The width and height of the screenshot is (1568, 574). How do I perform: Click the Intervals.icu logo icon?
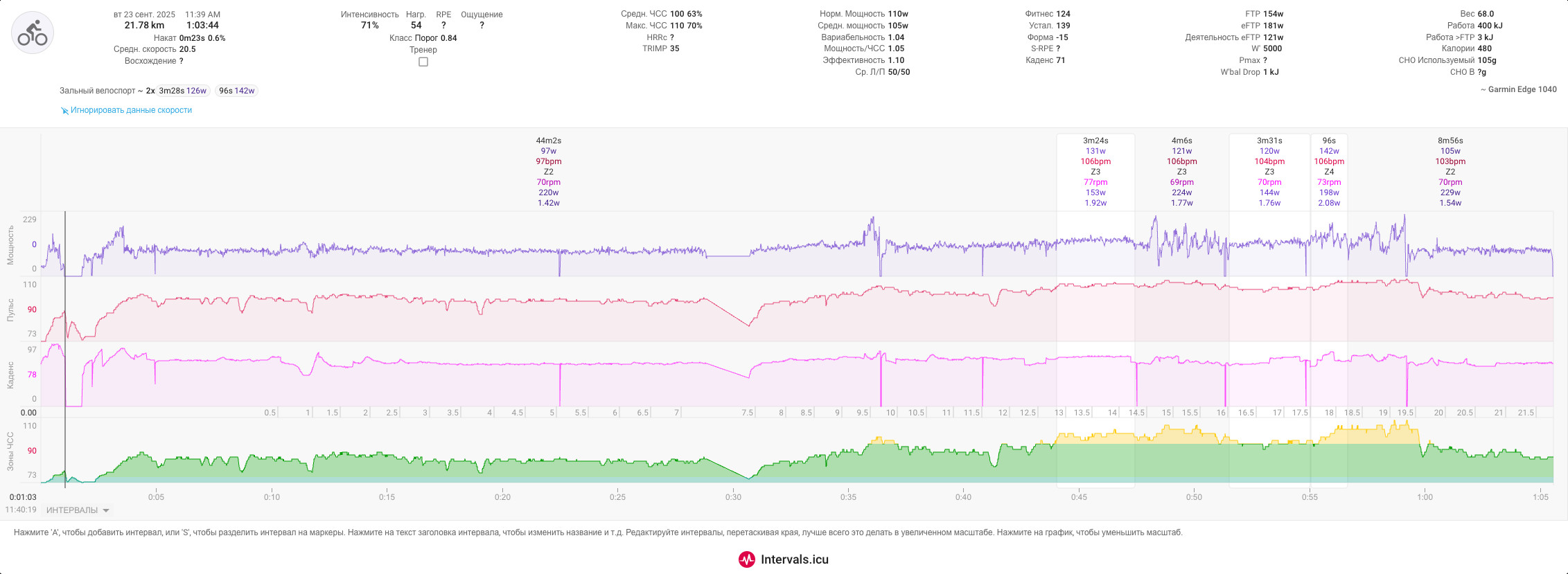coord(747,559)
